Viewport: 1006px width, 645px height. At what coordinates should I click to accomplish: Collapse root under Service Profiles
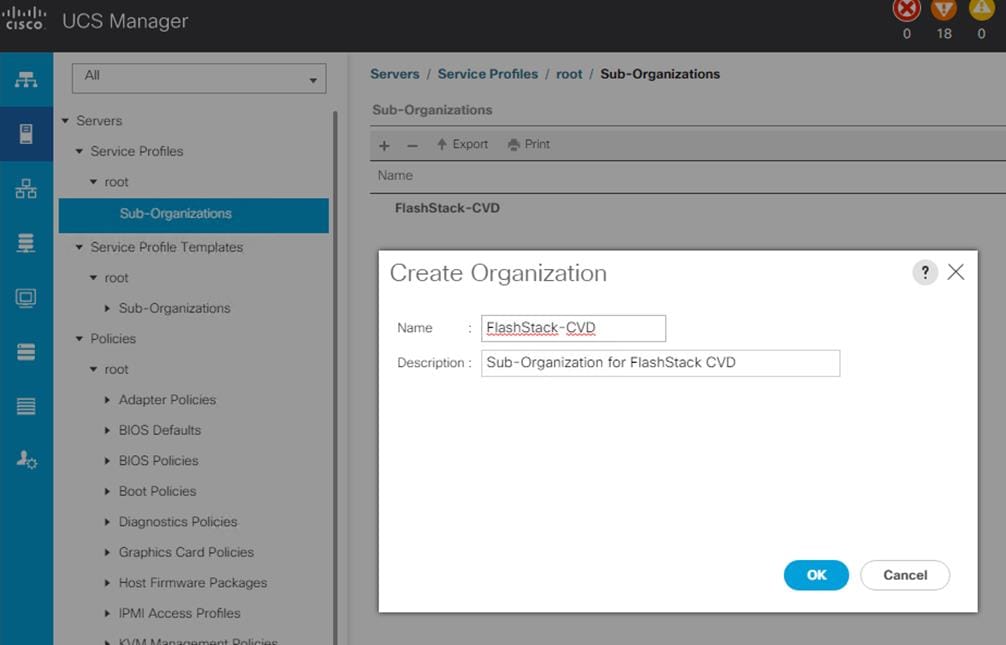click(x=94, y=182)
